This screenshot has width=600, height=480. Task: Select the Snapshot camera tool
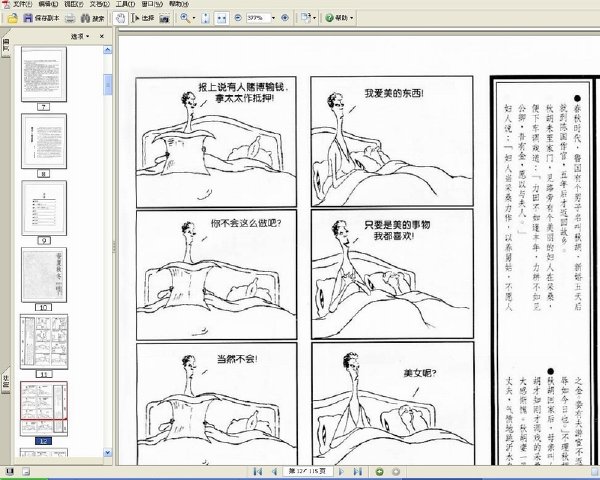[x=164, y=18]
